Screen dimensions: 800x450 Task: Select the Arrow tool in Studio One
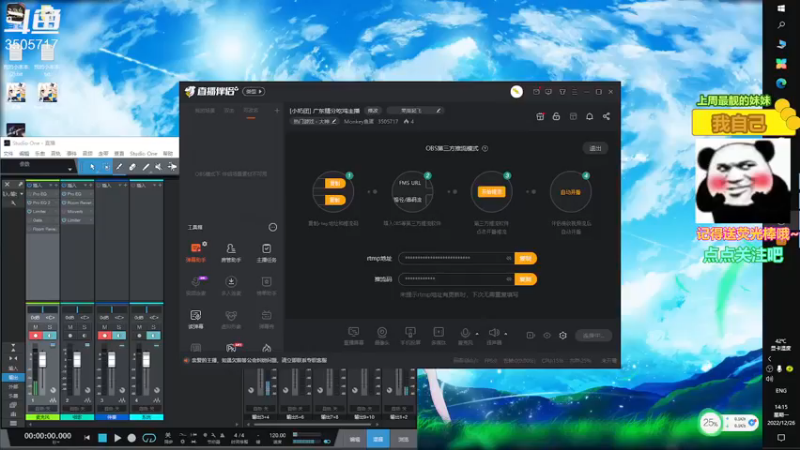coord(92,167)
